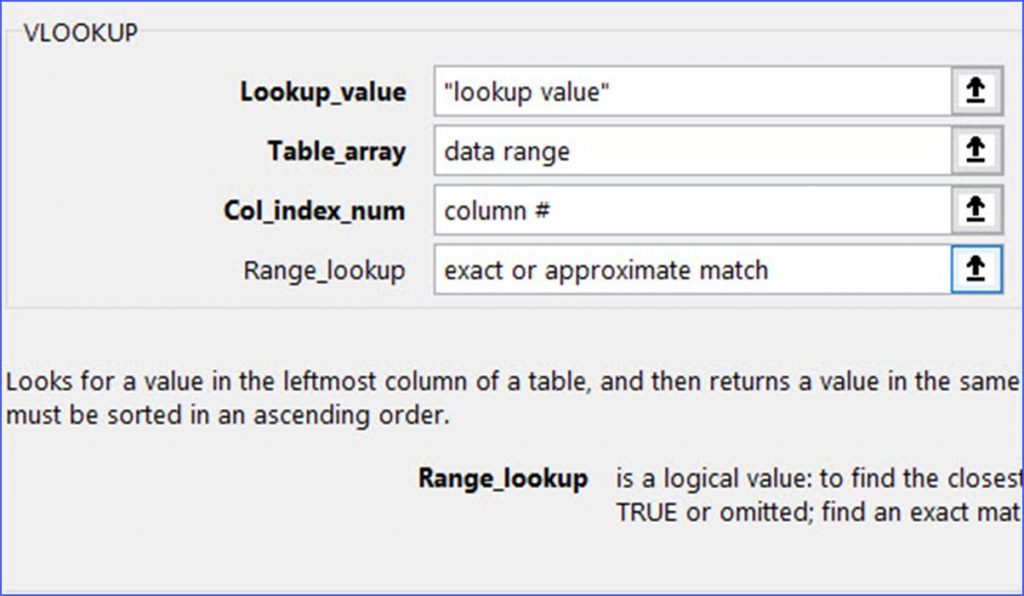The width and height of the screenshot is (1024, 596).
Task: Select the text 'lookup value' in its field
Action: [x=525, y=90]
